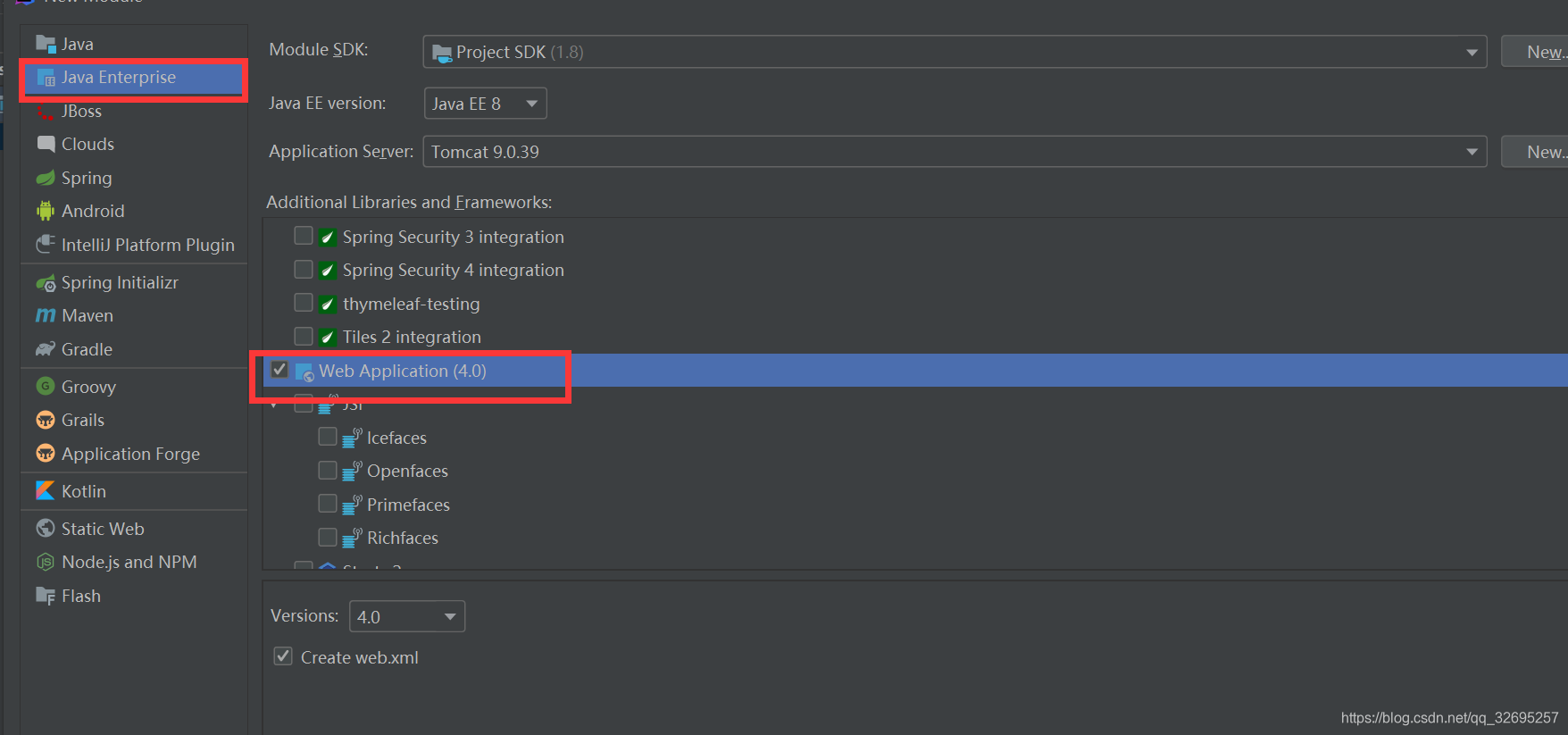Click New button beside Application Server
1568x735 pixels.
point(1535,152)
